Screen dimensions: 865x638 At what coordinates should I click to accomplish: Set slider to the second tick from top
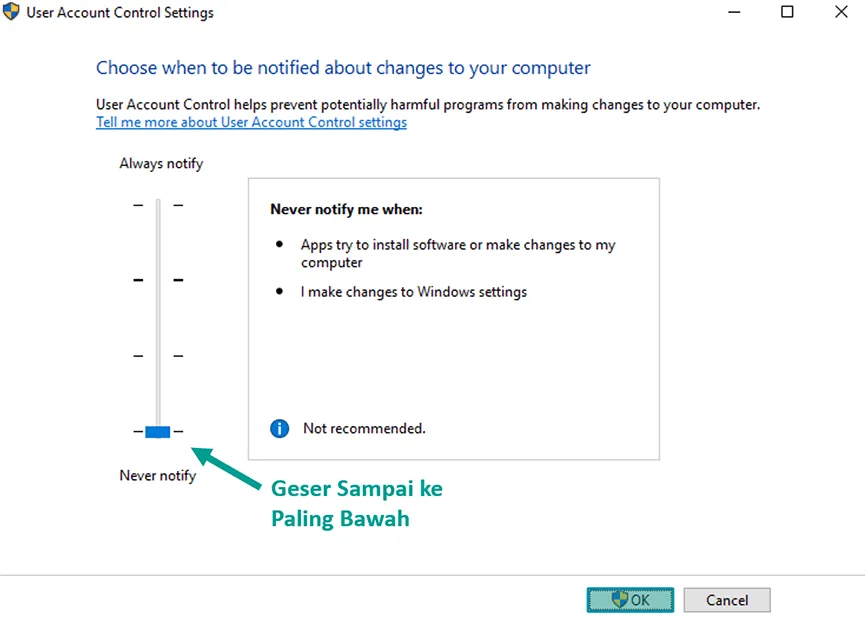pos(158,280)
